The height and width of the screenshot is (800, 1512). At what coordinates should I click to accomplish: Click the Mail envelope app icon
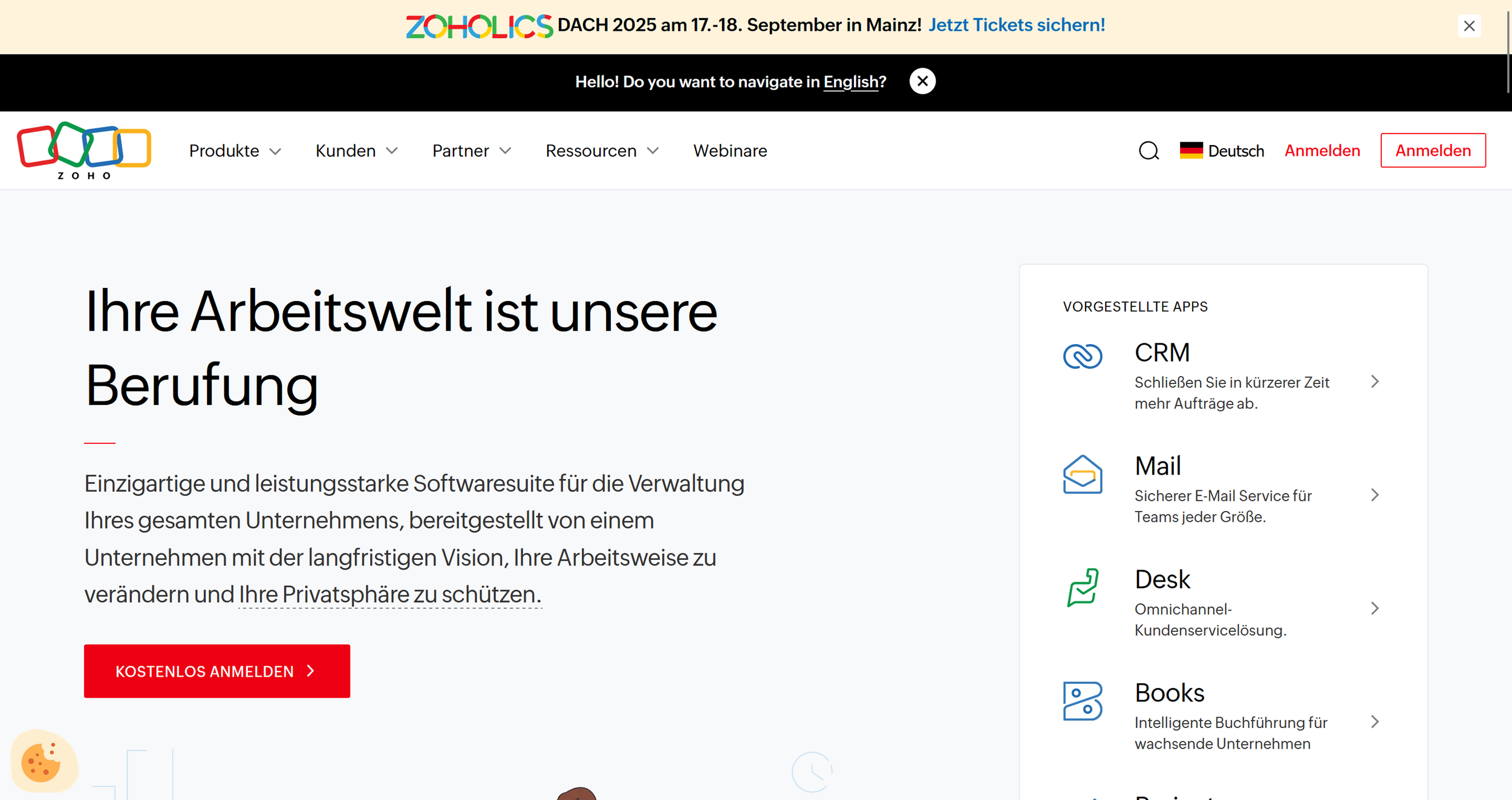[x=1083, y=475]
